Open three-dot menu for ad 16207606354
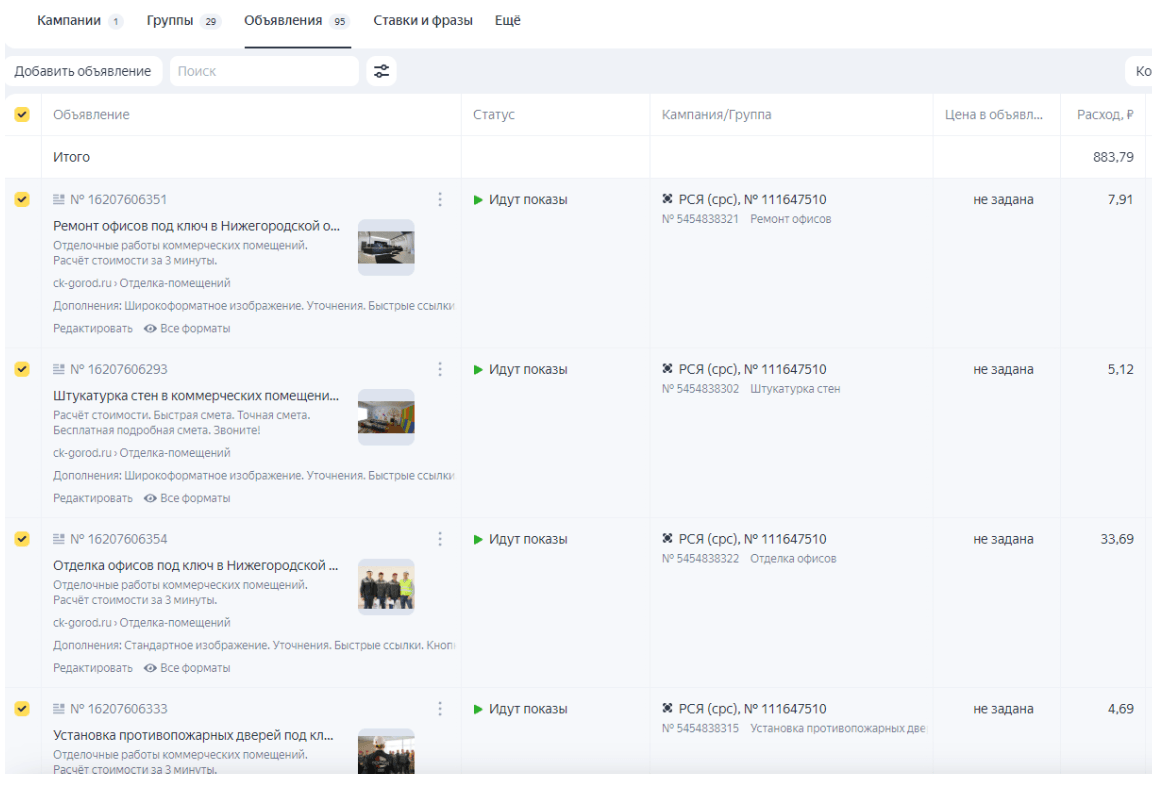1157x785 pixels. 440,539
